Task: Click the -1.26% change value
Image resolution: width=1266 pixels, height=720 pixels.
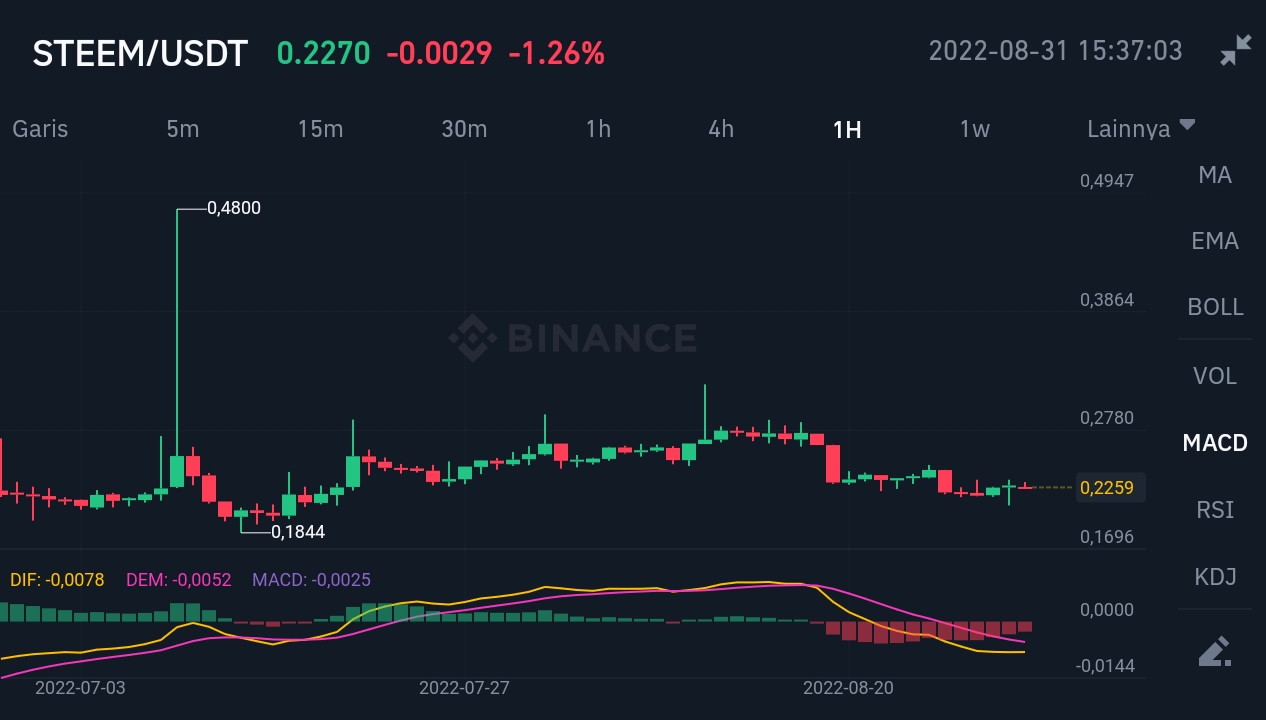Action: pos(556,53)
